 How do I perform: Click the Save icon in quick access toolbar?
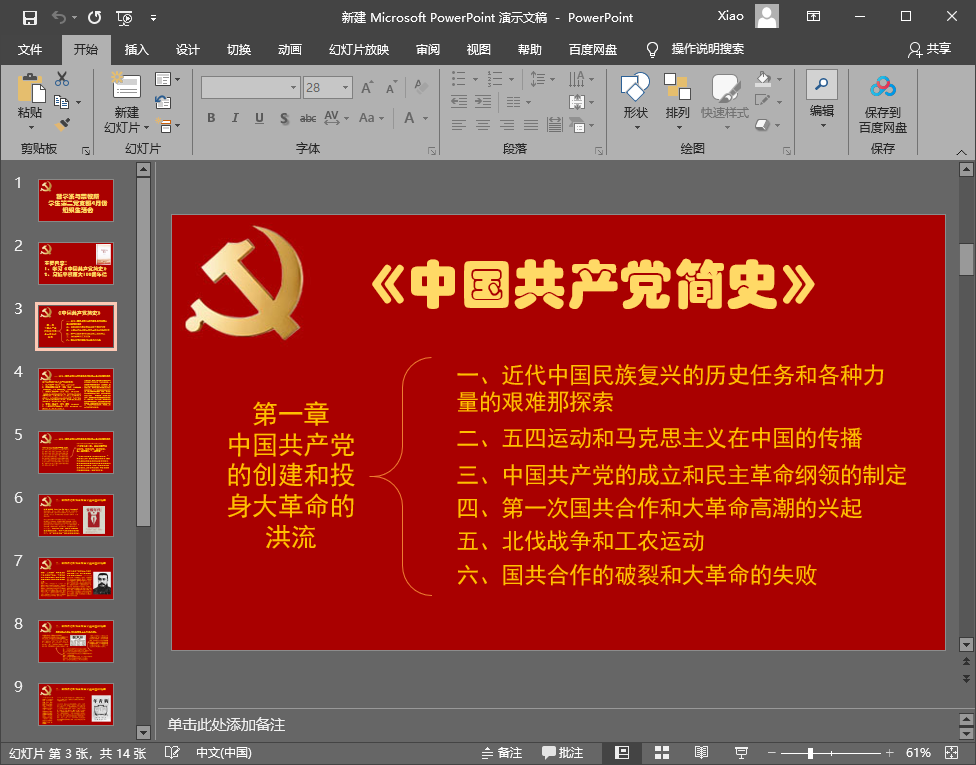pos(29,17)
